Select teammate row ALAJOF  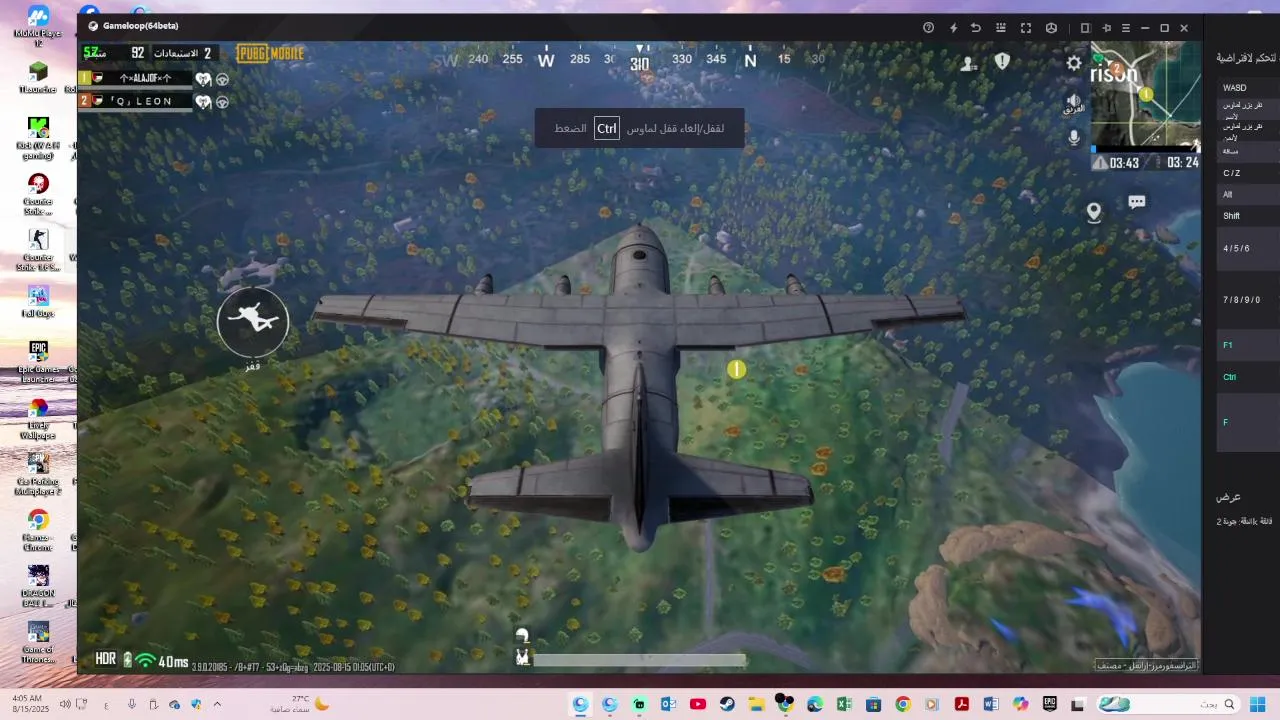[135, 78]
